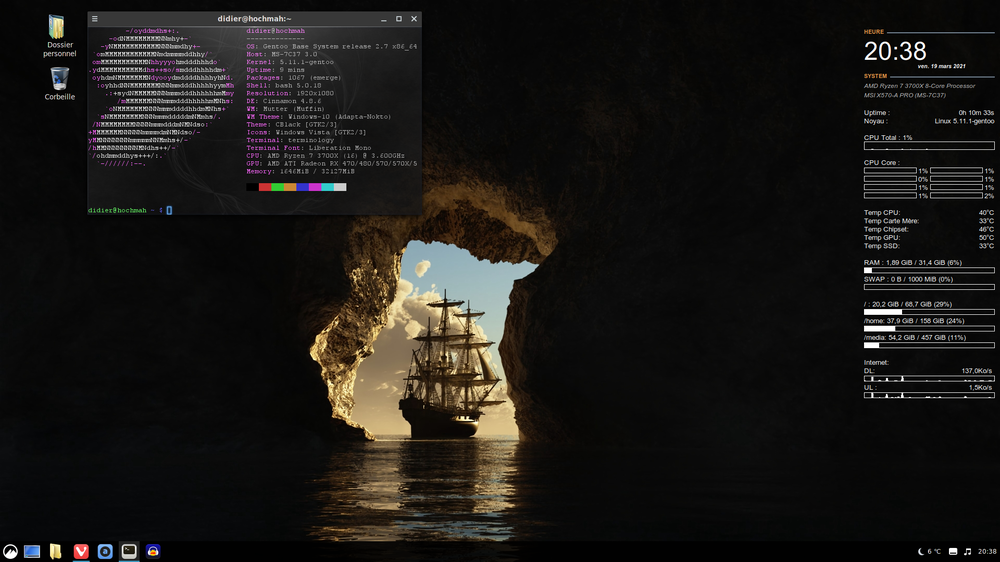The width and height of the screenshot is (1000, 562).
Task: Click the 'CPU Total : 1%' bar in widget
Action: [929, 146]
